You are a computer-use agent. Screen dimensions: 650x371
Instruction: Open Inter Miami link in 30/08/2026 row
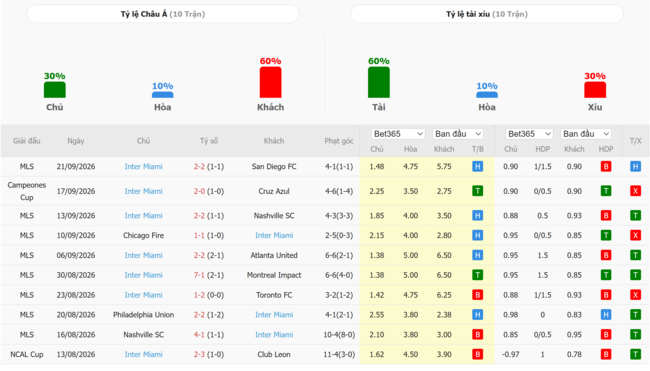point(143,275)
